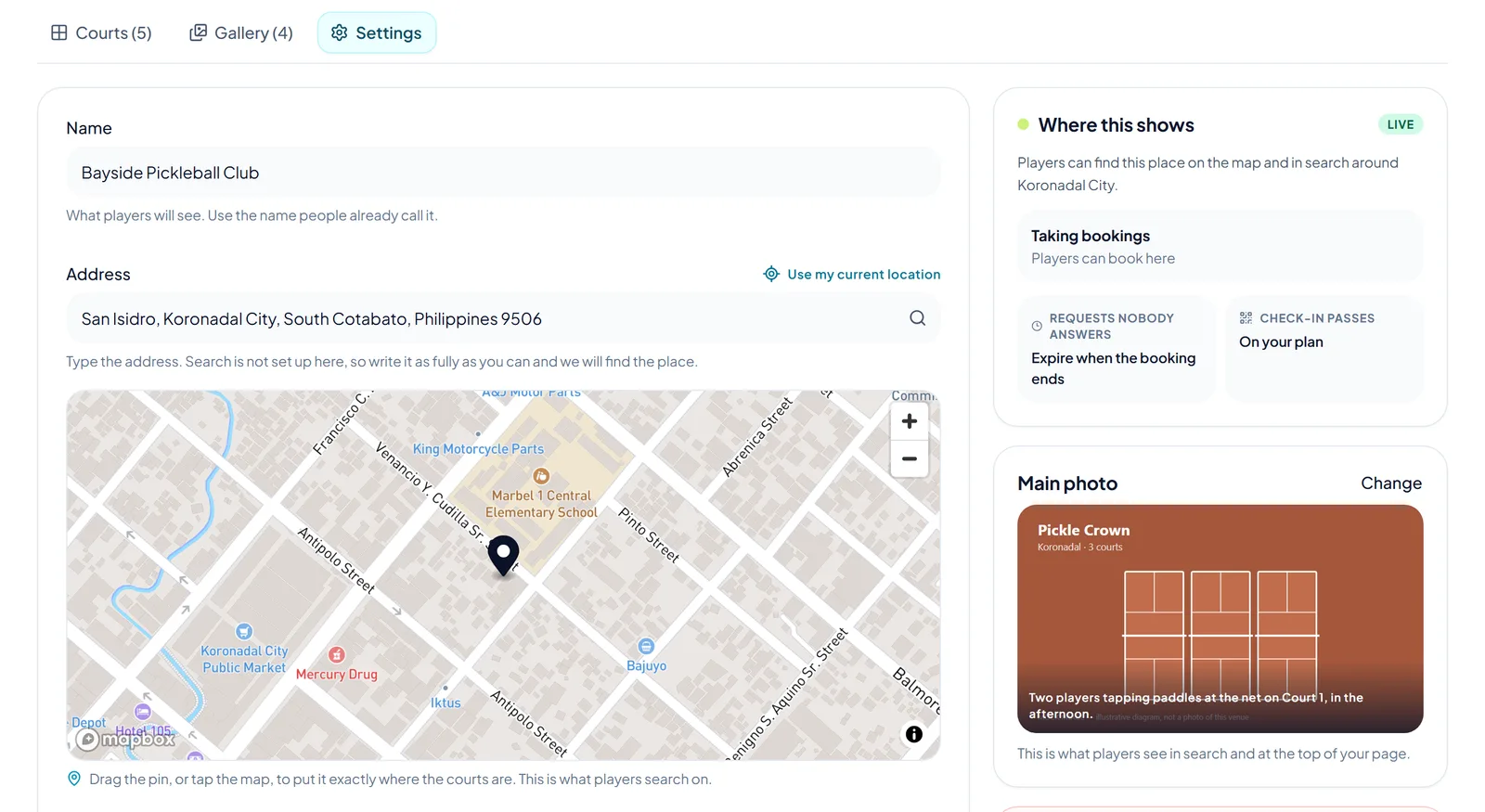Click the pin icon beside drag hint
Image resolution: width=1485 pixels, height=812 pixels.
point(74,779)
